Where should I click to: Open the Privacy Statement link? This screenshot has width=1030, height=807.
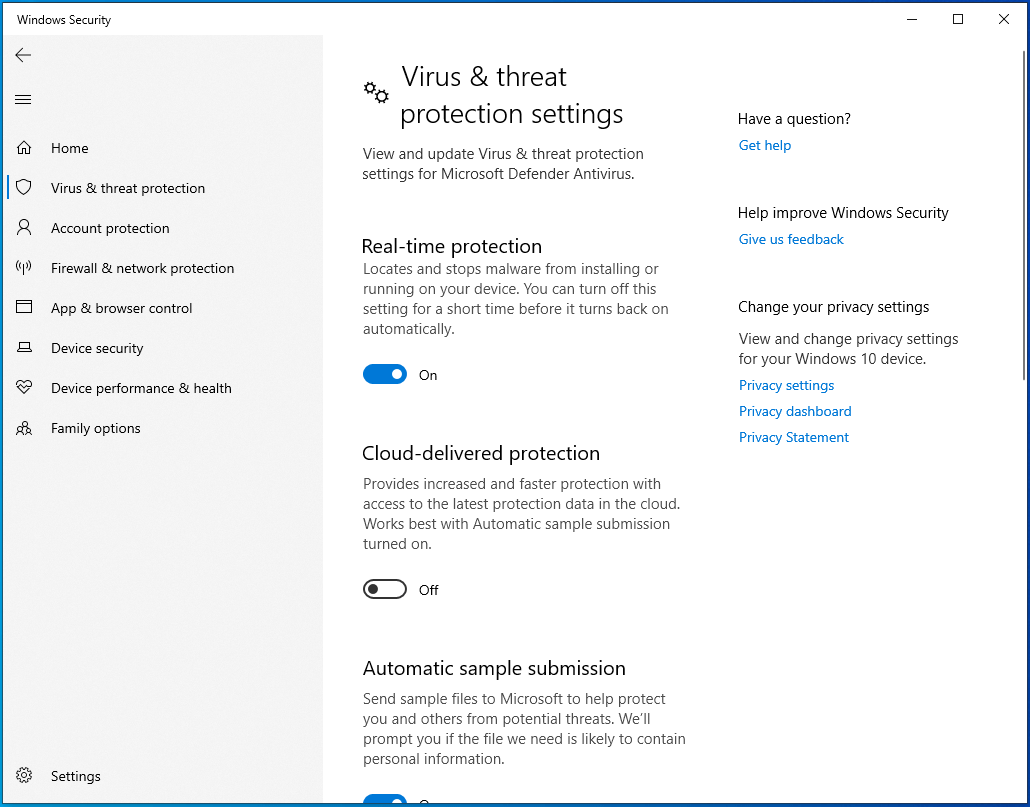(x=794, y=437)
